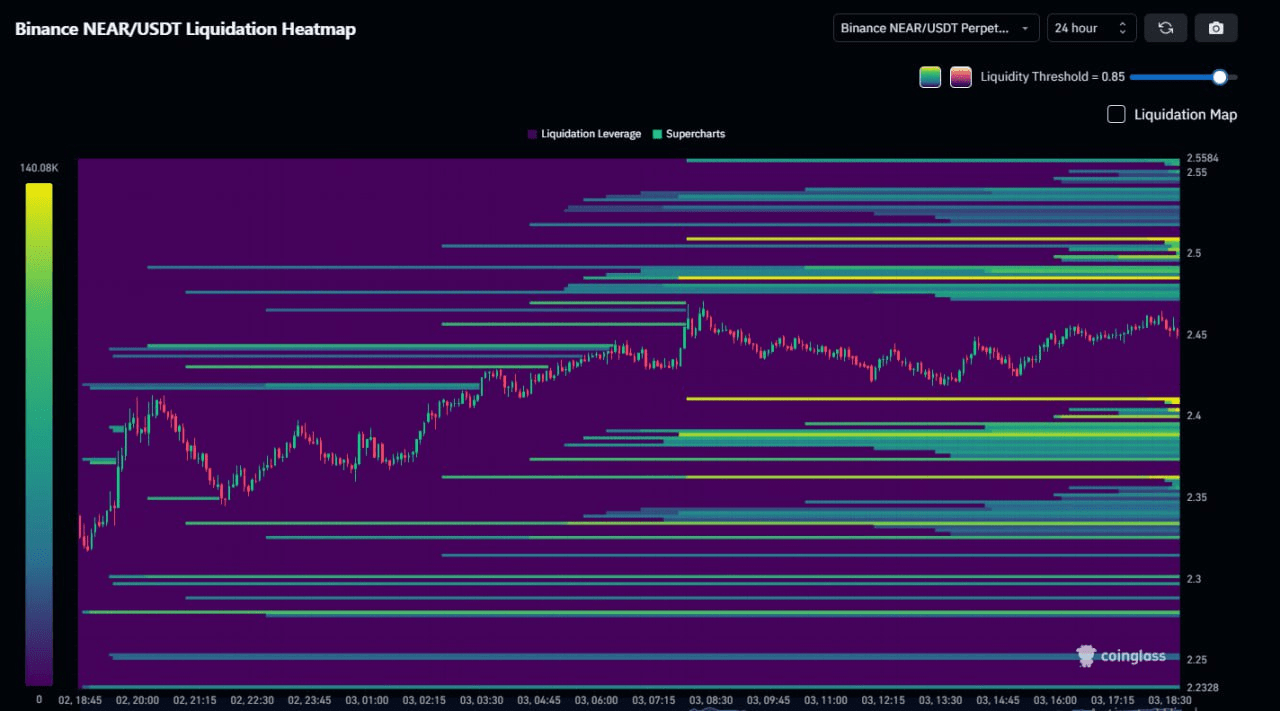
Task: Click the 03, 14:45 time axis label
Action: (998, 700)
